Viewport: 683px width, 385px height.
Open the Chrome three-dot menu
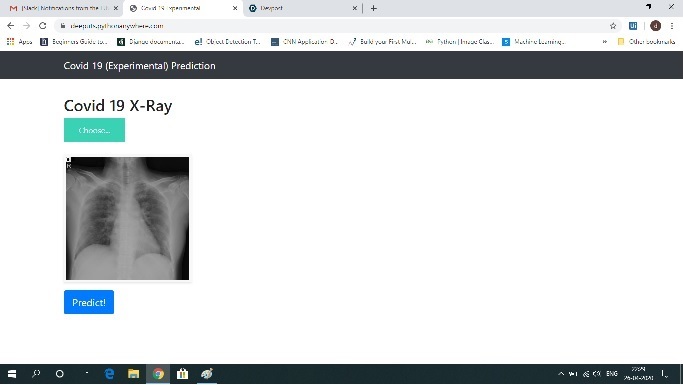click(672, 26)
